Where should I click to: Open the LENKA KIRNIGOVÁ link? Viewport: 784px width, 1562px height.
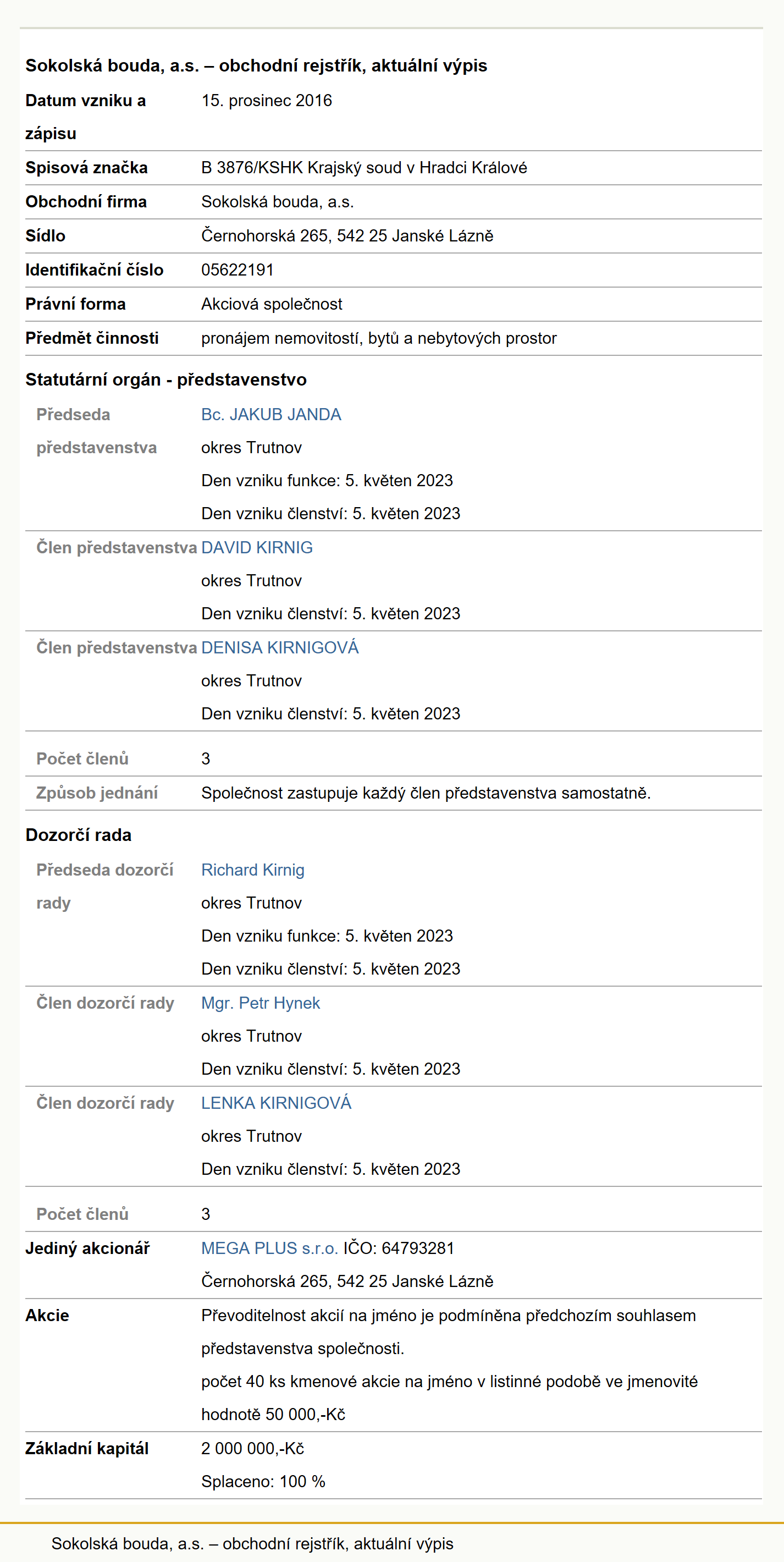[277, 1103]
